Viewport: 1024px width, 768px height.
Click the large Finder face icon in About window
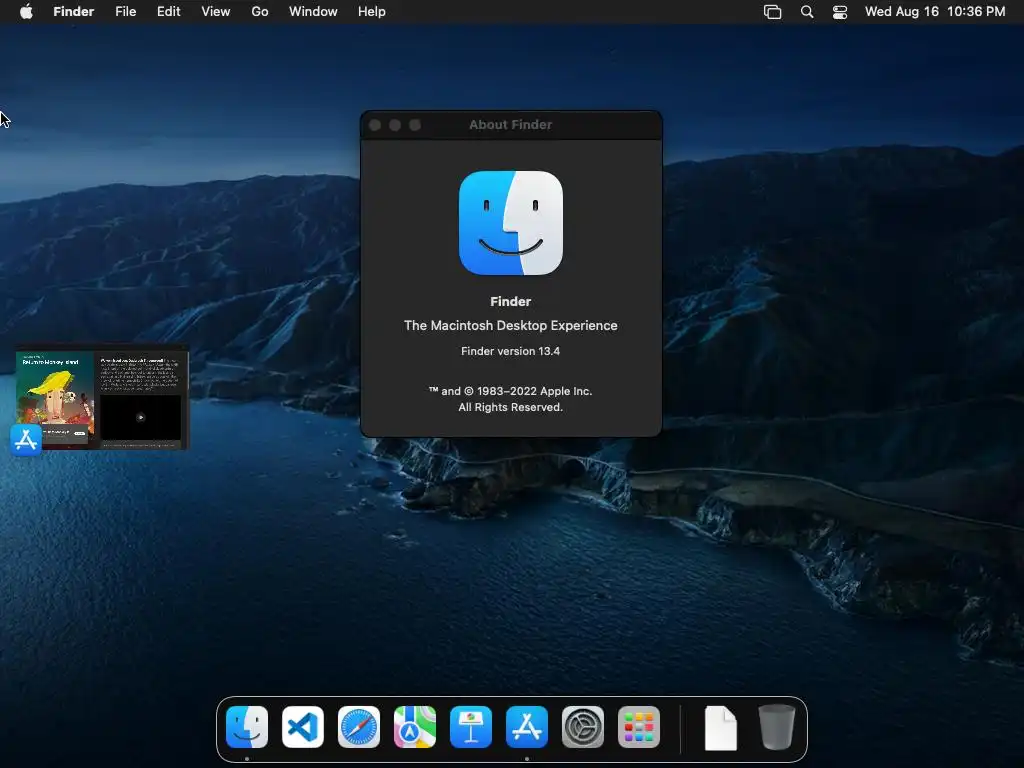tap(511, 223)
